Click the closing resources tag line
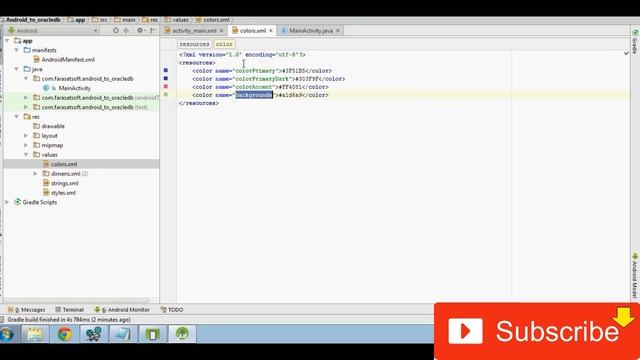640x360 pixels. [199, 103]
